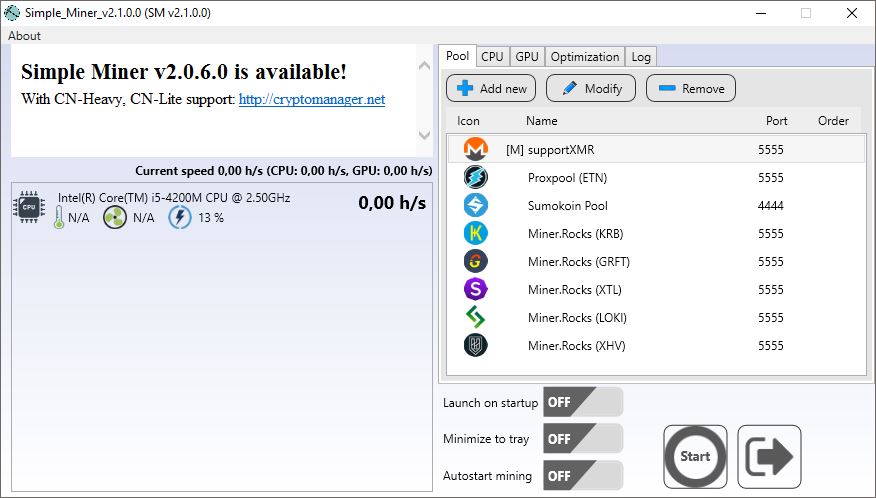The width and height of the screenshot is (876, 498).
Task: Select the 'Miner.Rocks (KRB)' row
Action: click(656, 234)
